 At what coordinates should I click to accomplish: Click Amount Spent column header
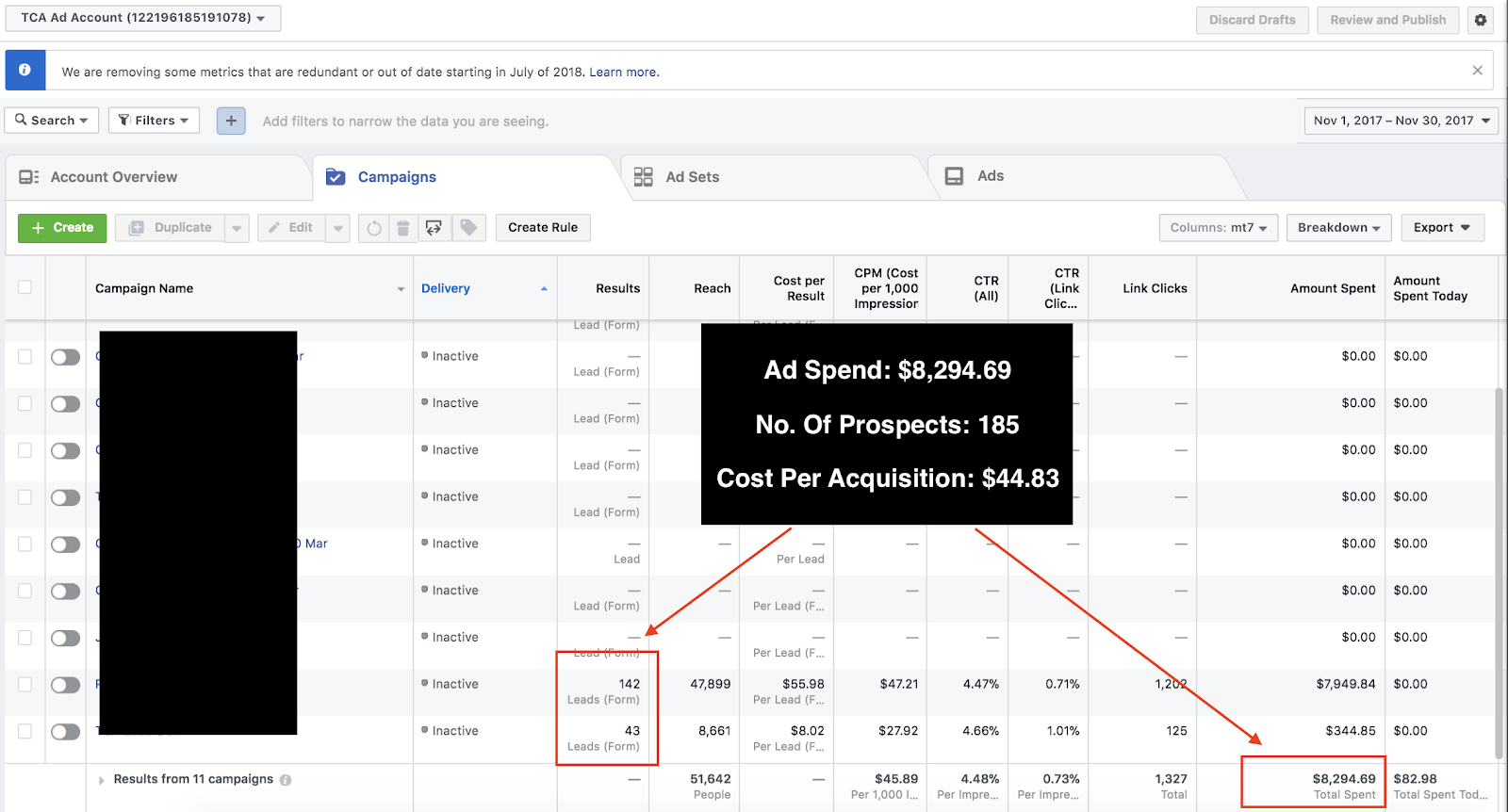[x=1290, y=288]
